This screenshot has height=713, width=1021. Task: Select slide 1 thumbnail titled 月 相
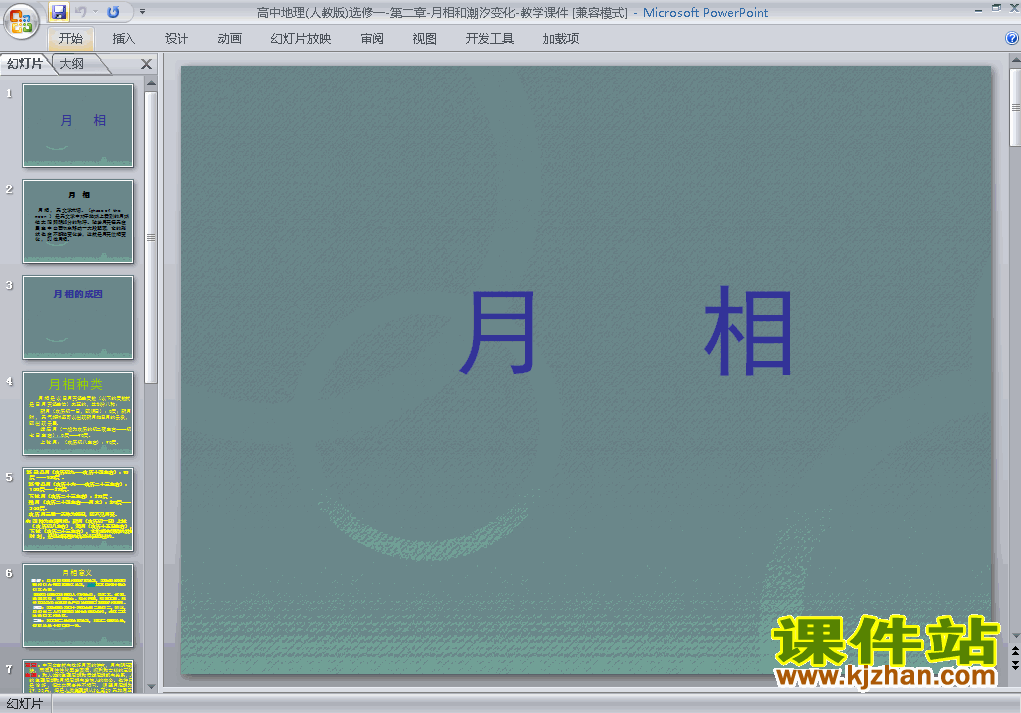pos(78,125)
